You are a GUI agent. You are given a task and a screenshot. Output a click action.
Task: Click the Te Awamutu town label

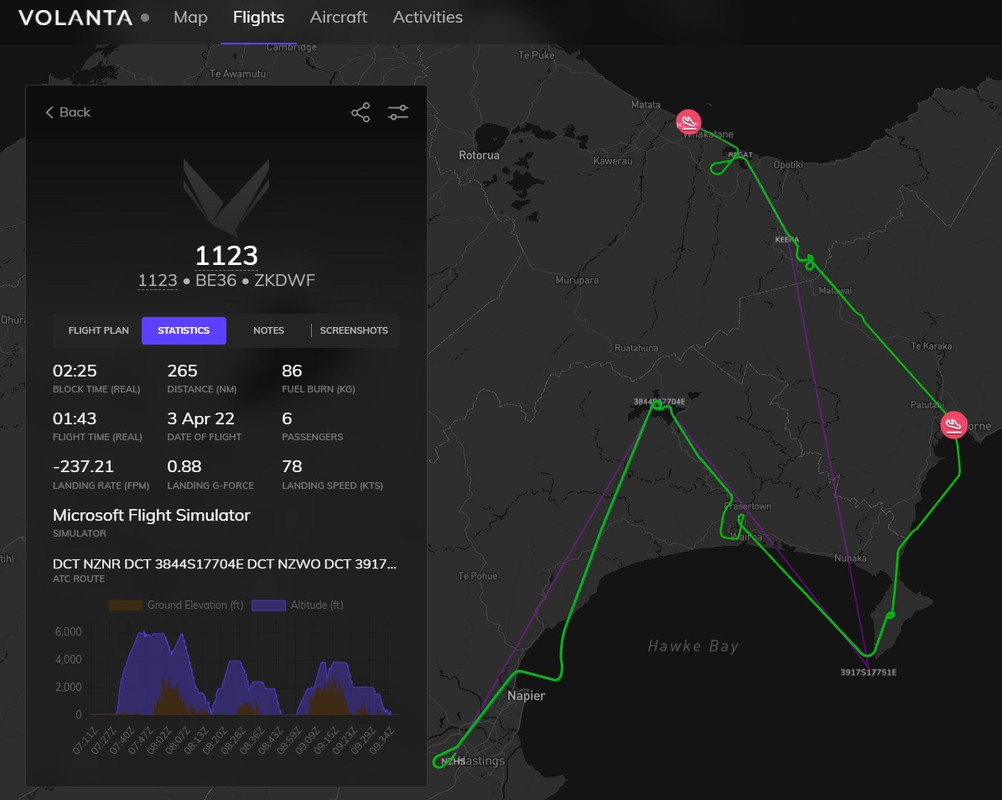click(x=238, y=73)
